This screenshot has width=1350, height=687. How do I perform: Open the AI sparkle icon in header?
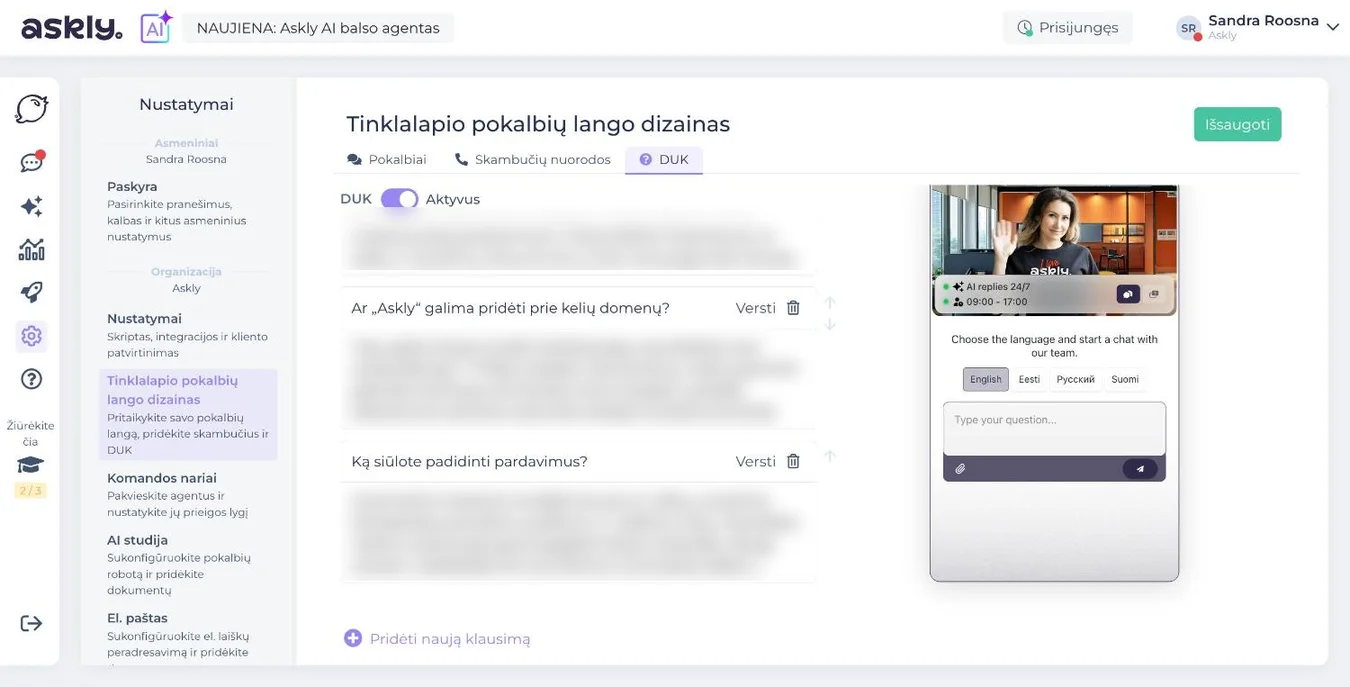click(x=155, y=27)
